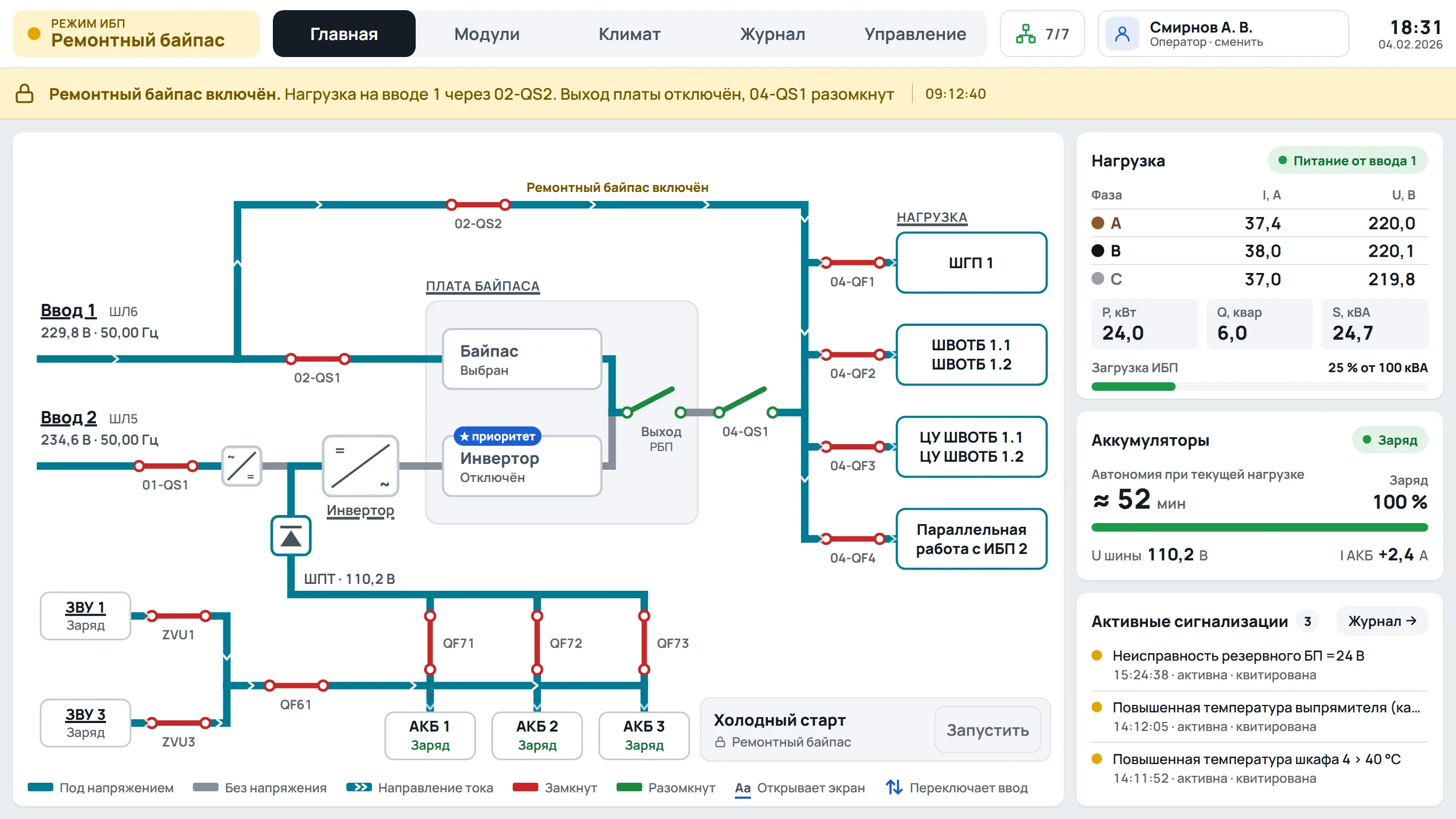Toggle the QF61 battery breaker
This screenshot has width=1456, height=819.
click(296, 686)
